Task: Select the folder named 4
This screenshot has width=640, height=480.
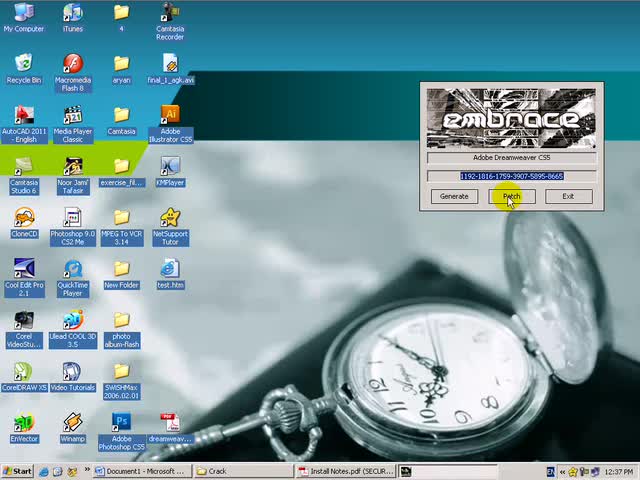Action: click(x=121, y=16)
